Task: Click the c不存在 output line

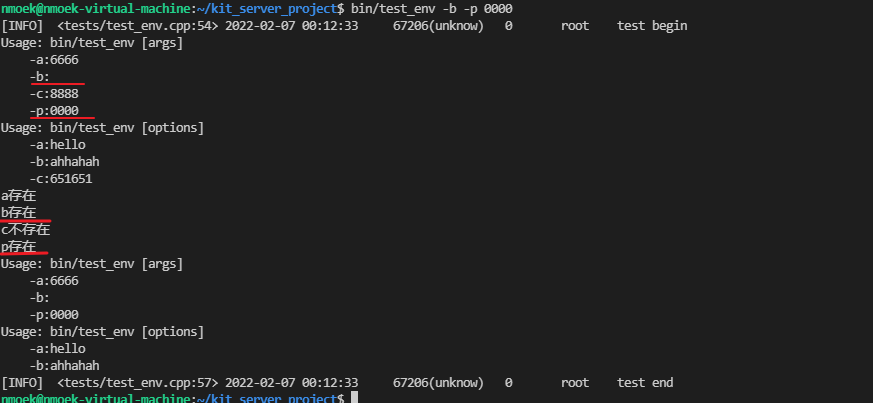Action: click(x=26, y=229)
